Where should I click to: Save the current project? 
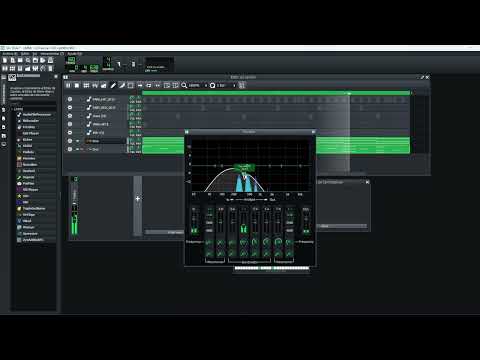tap(35, 60)
